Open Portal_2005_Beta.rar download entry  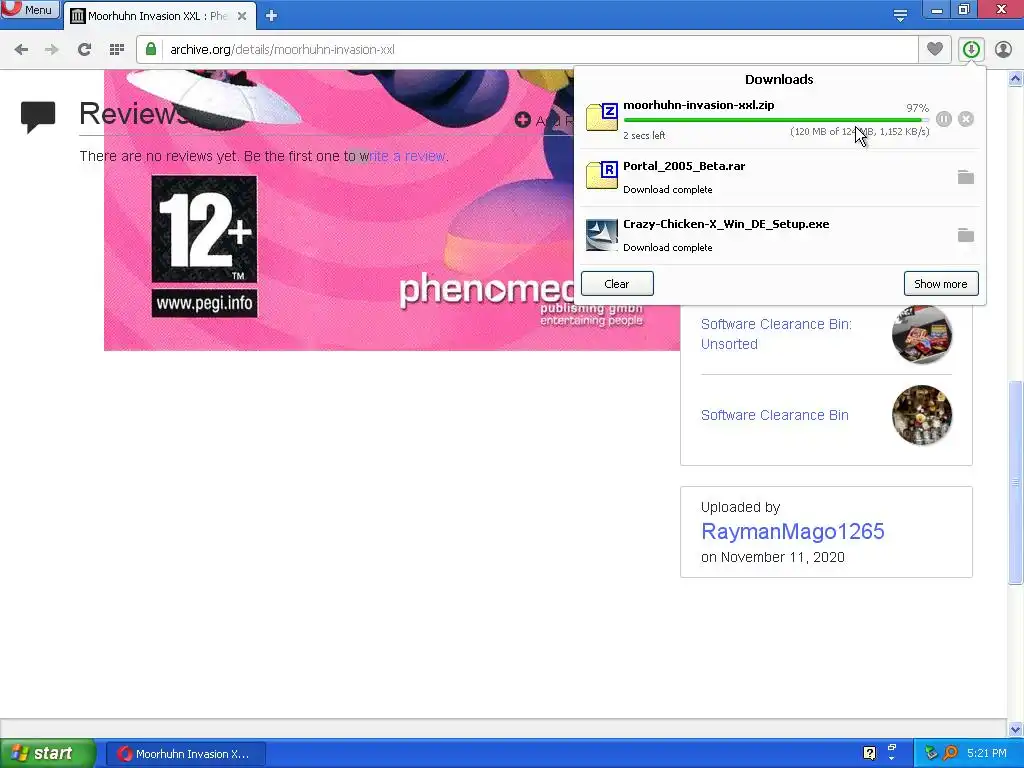click(780, 178)
